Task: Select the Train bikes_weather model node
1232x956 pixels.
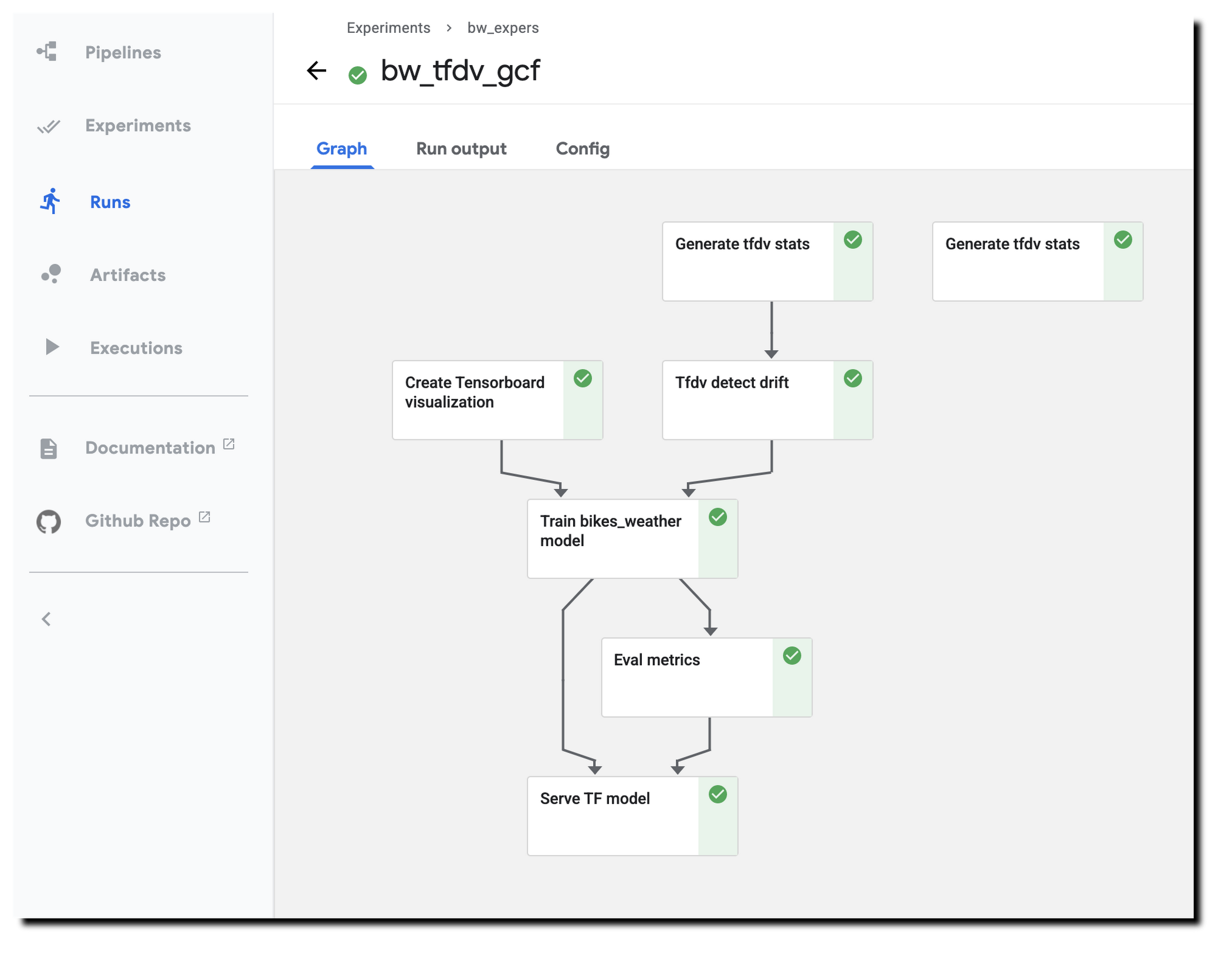Action: click(632, 538)
